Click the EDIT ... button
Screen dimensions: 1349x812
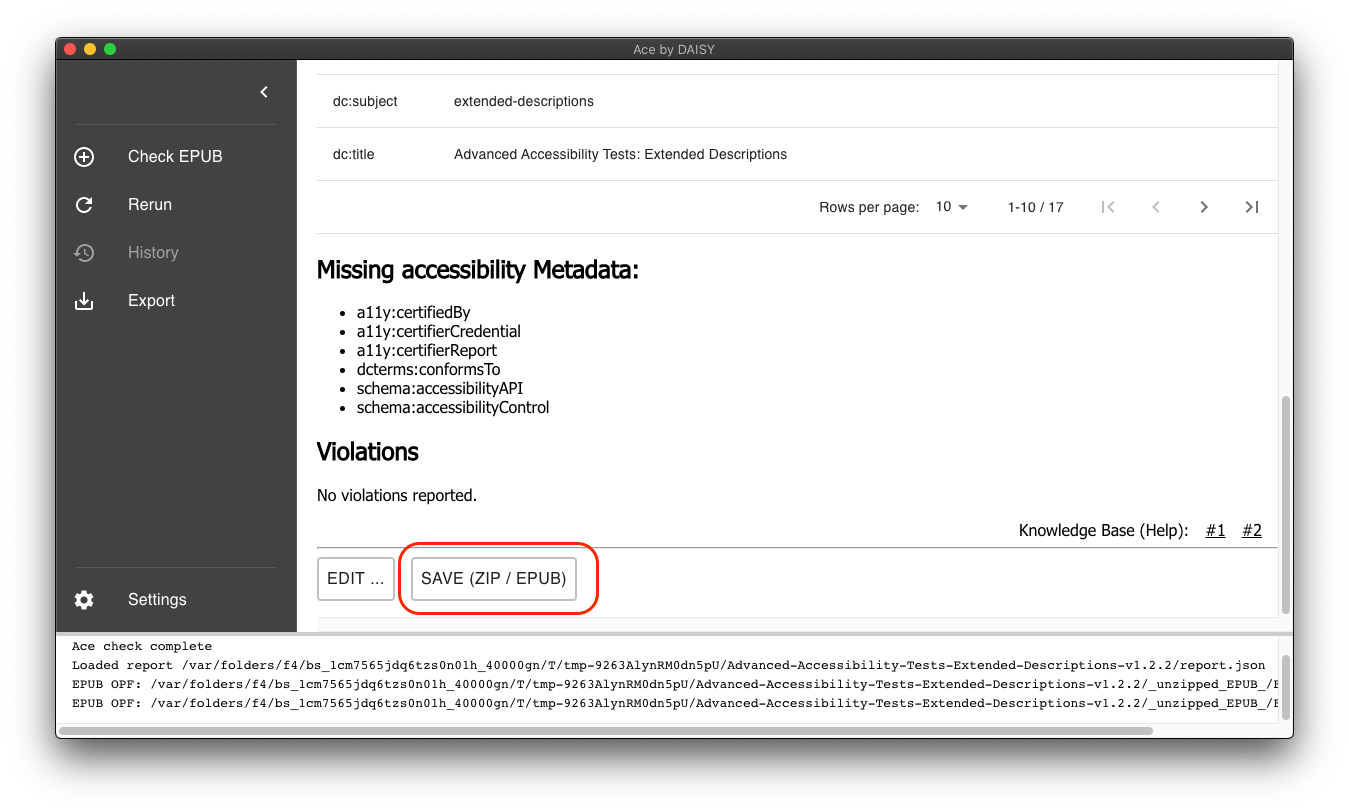coord(356,579)
